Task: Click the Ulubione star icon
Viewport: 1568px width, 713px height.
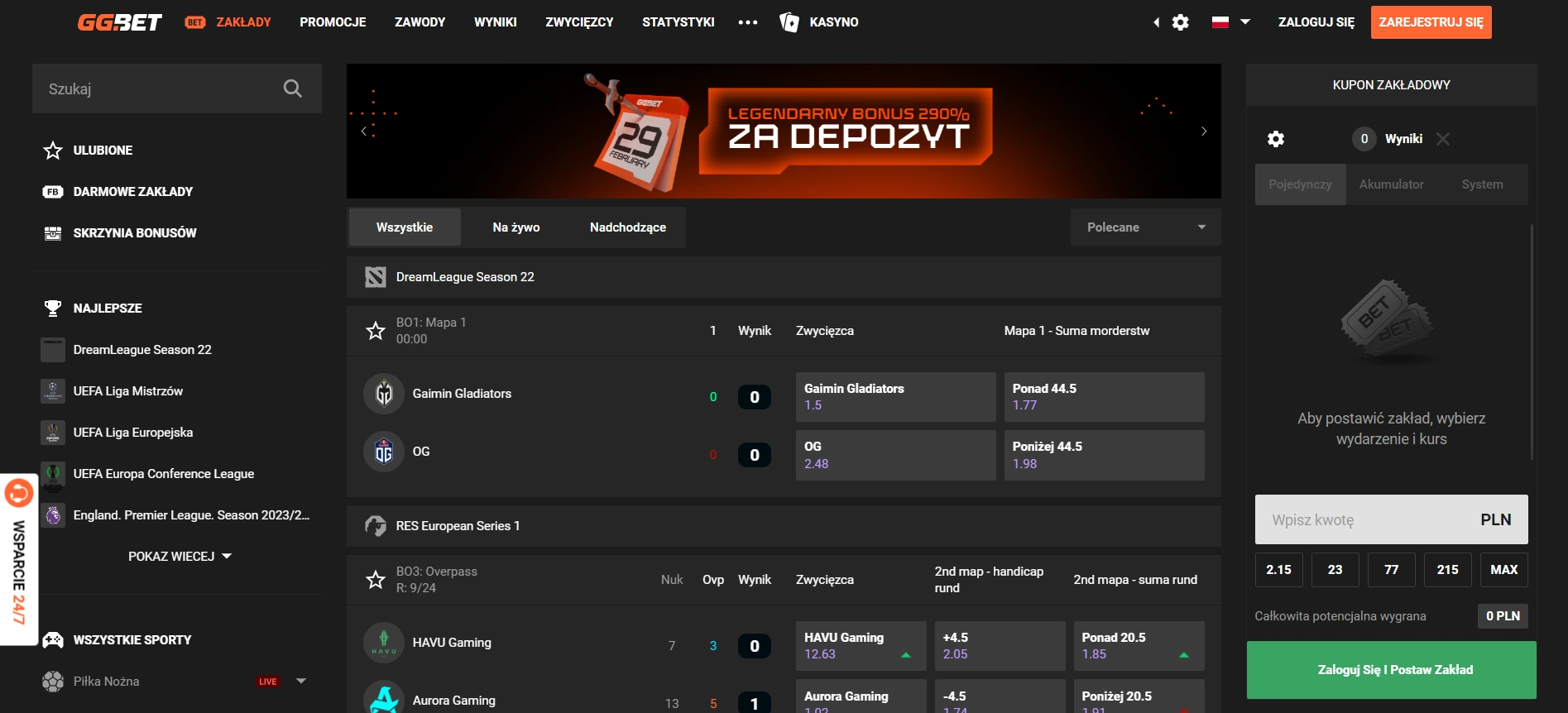Action: [x=53, y=150]
